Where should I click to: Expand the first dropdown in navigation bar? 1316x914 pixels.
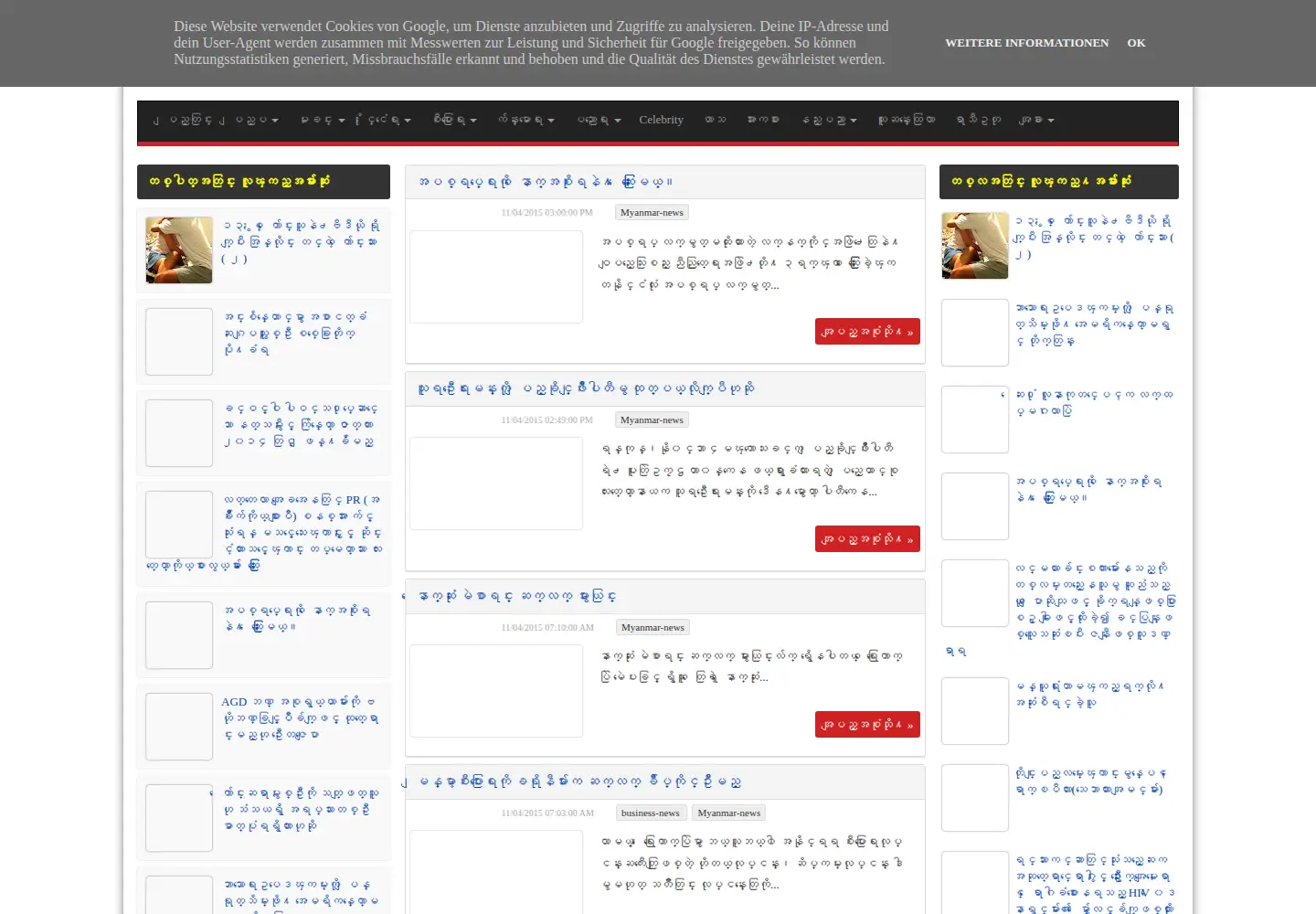point(216,120)
